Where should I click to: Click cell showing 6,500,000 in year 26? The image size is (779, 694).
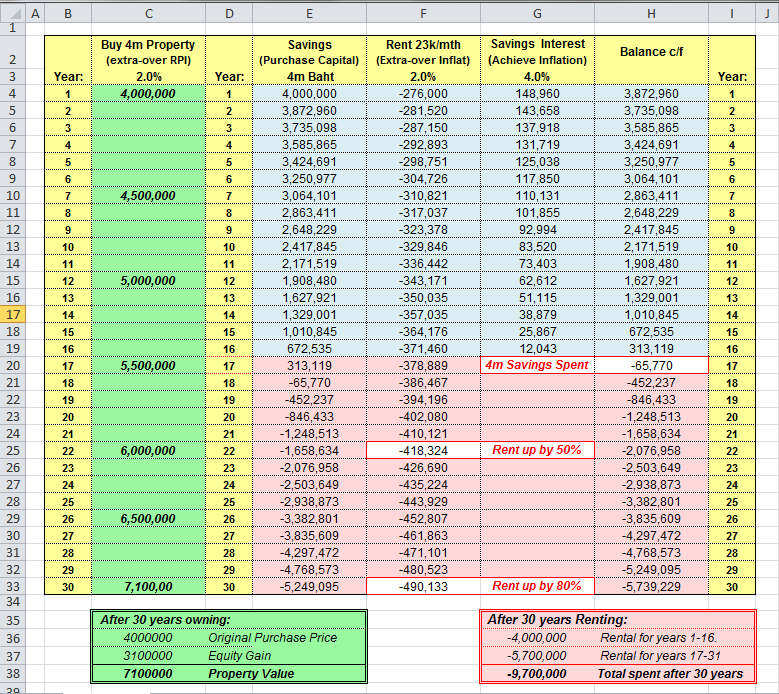(148, 519)
